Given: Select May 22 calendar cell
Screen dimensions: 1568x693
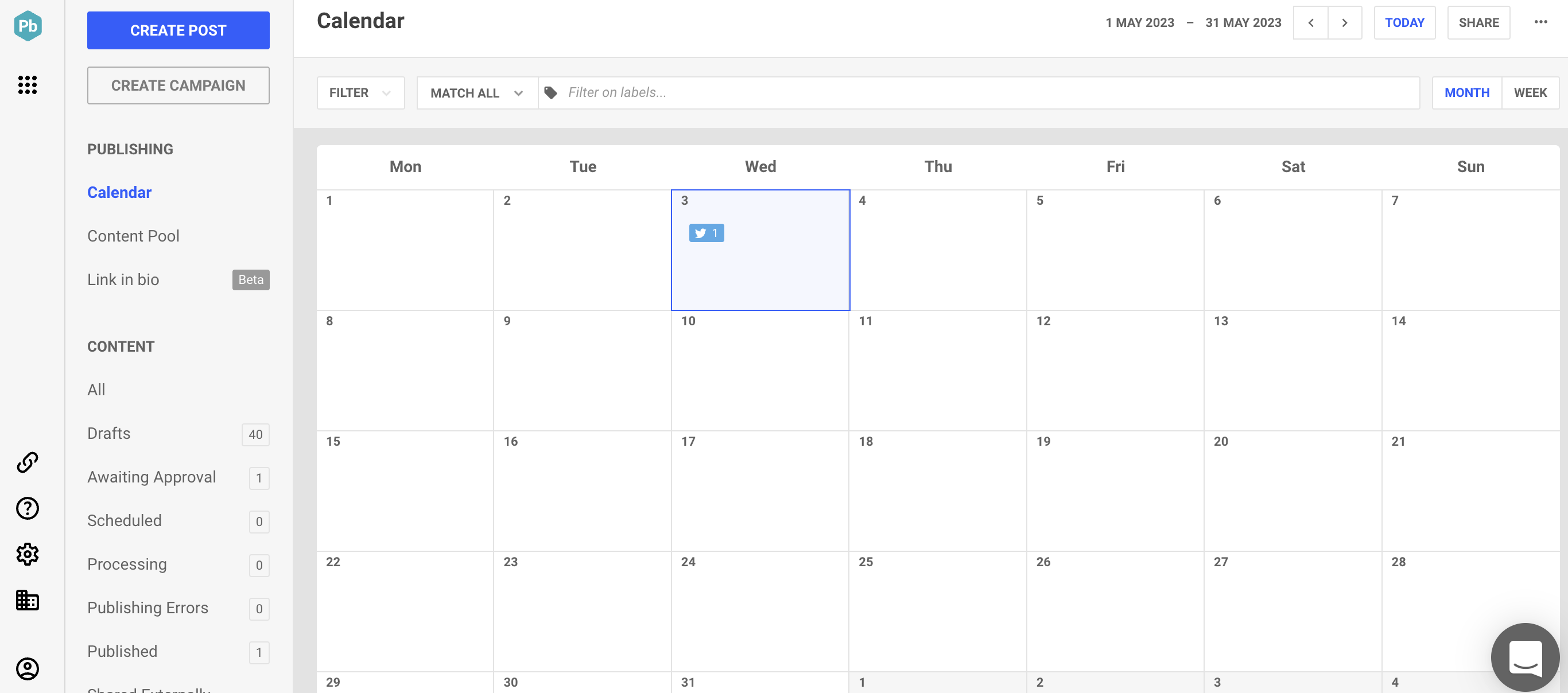Looking at the screenshot, I should coord(405,612).
